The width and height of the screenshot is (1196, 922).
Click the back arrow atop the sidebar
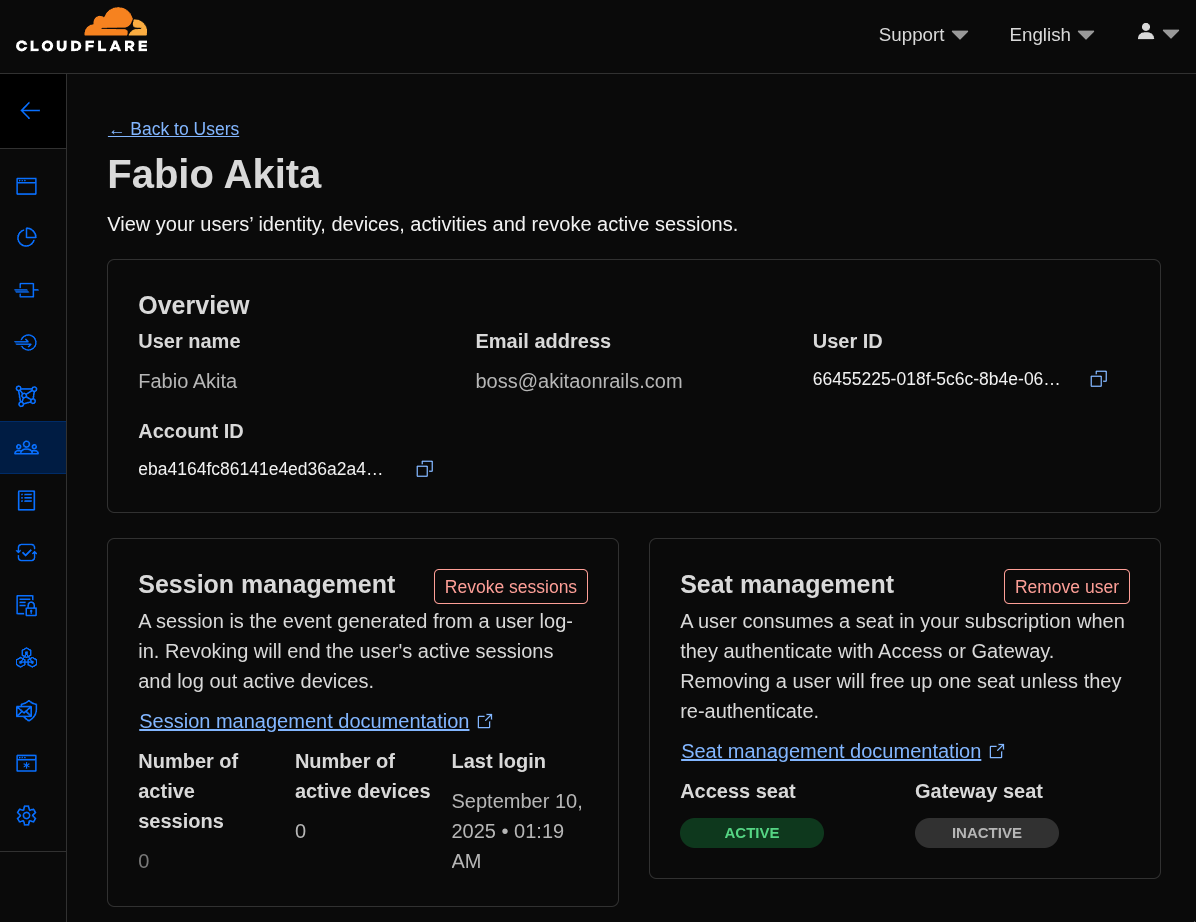tap(30, 111)
